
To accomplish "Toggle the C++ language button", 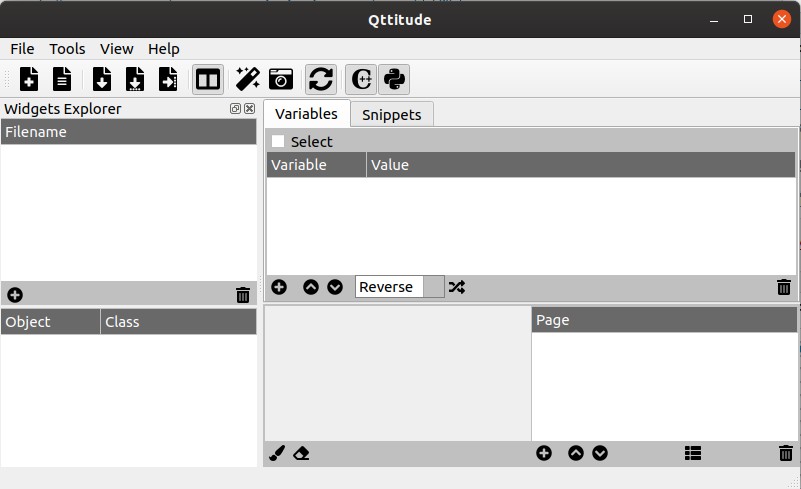I will click(x=361, y=79).
